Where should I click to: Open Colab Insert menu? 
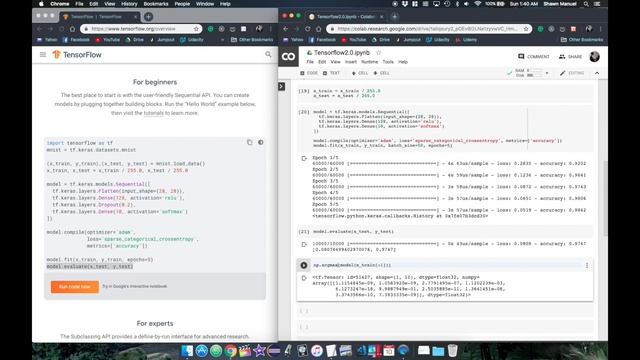pos(351,62)
